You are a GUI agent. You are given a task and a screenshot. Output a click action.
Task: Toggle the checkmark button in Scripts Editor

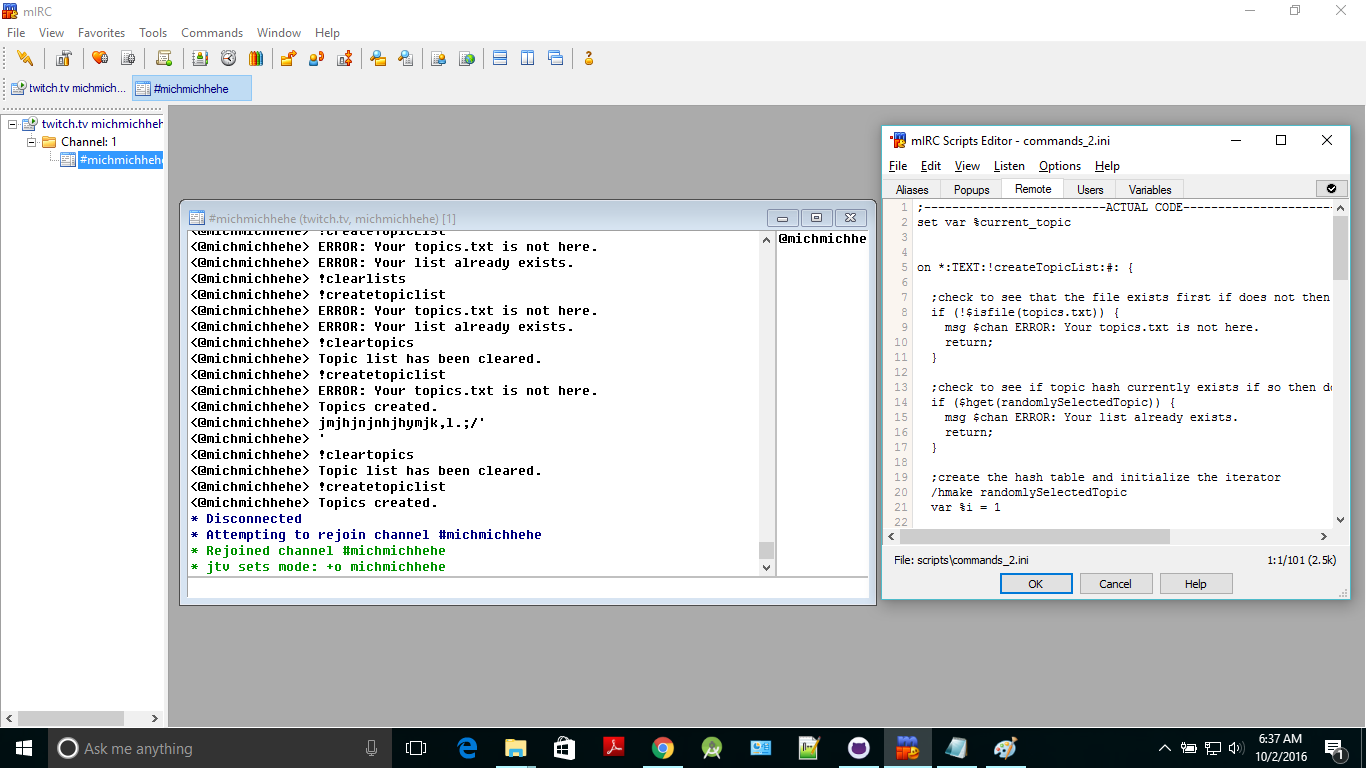tap(1331, 188)
